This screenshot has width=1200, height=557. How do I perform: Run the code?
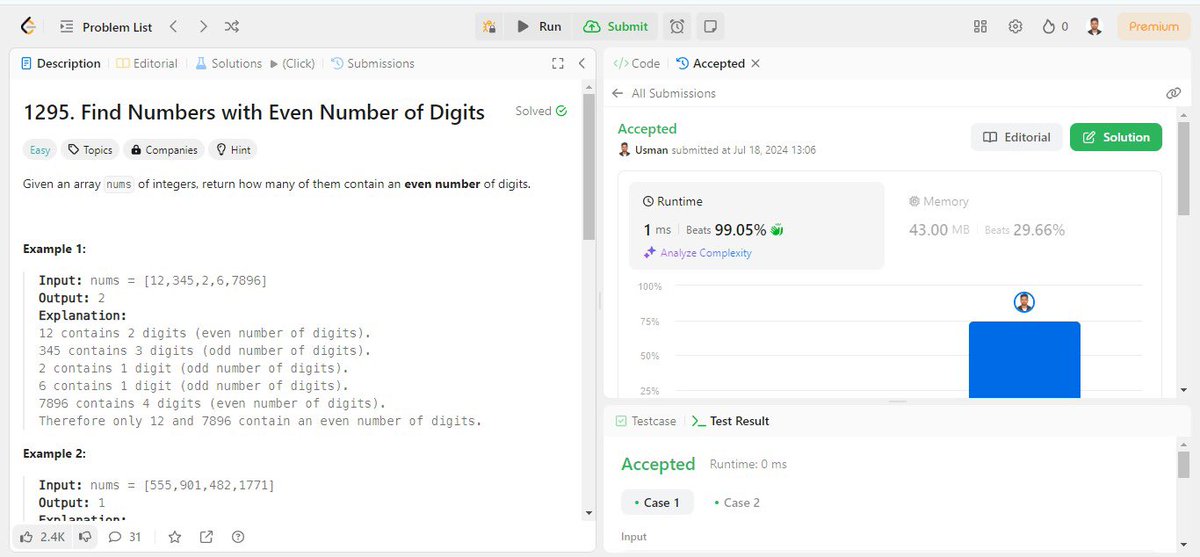click(539, 27)
